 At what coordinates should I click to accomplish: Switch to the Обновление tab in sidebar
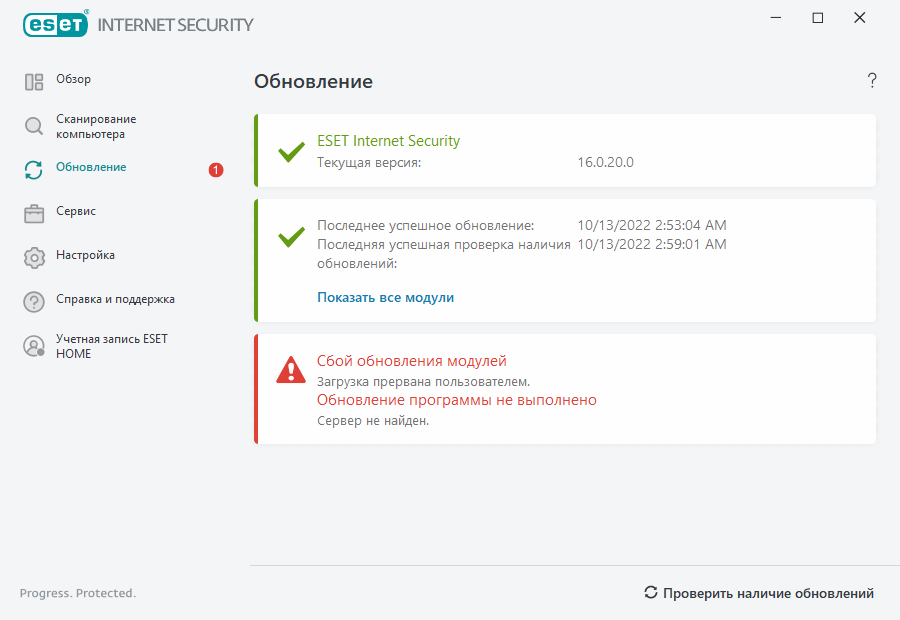tap(90, 167)
